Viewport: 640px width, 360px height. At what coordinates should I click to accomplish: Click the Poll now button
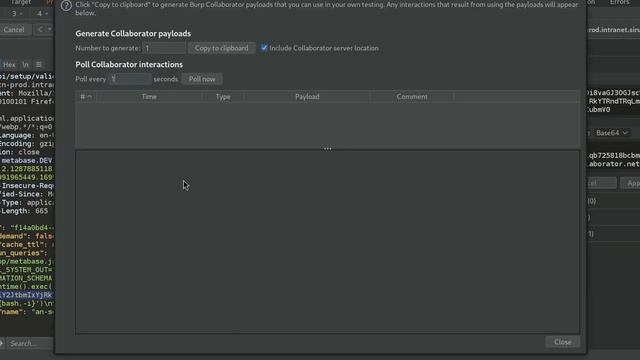(x=202, y=79)
